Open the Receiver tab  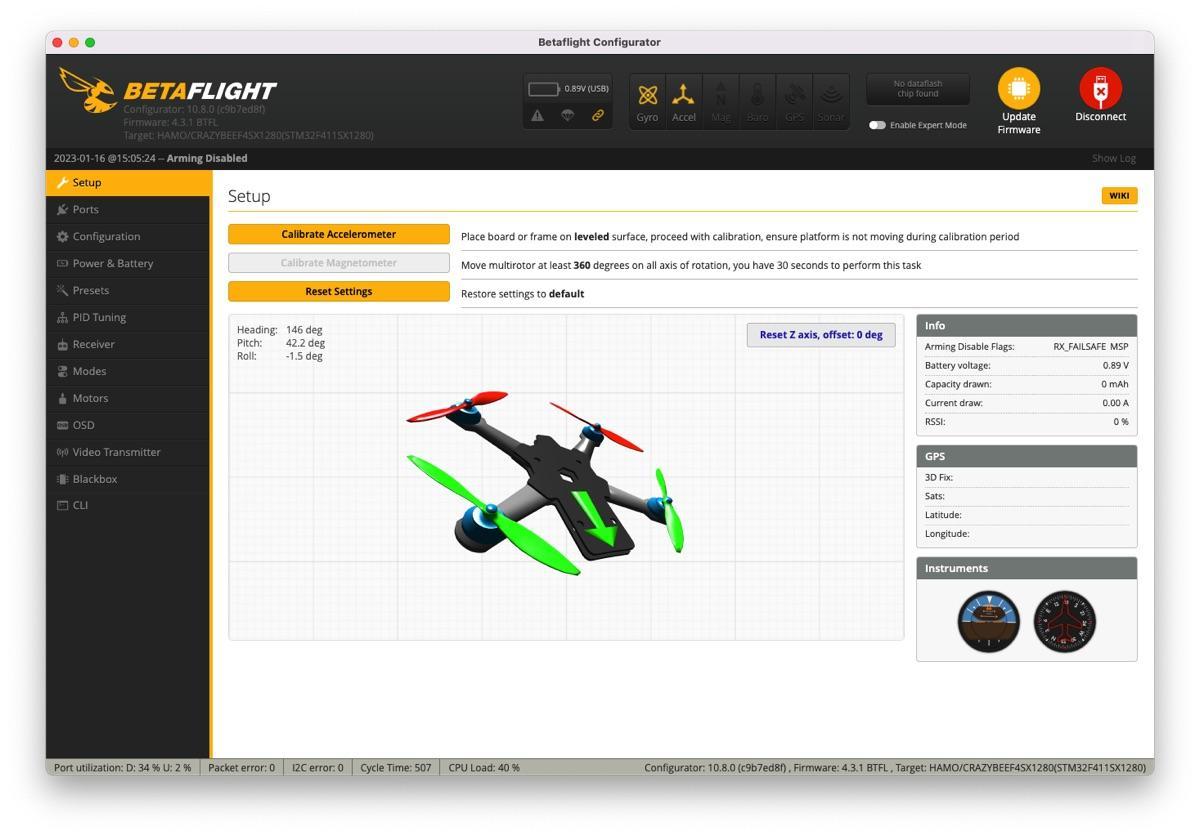click(128, 344)
